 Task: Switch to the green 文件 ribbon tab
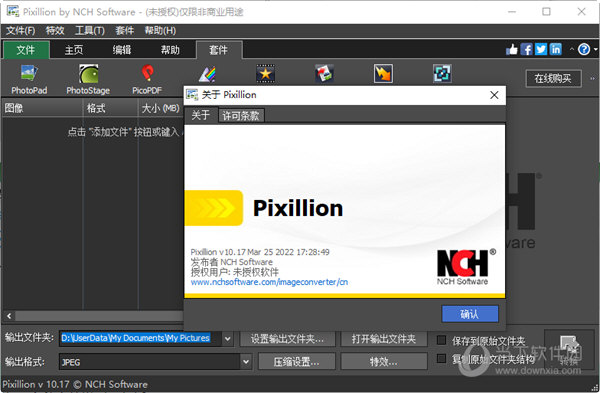[26, 50]
